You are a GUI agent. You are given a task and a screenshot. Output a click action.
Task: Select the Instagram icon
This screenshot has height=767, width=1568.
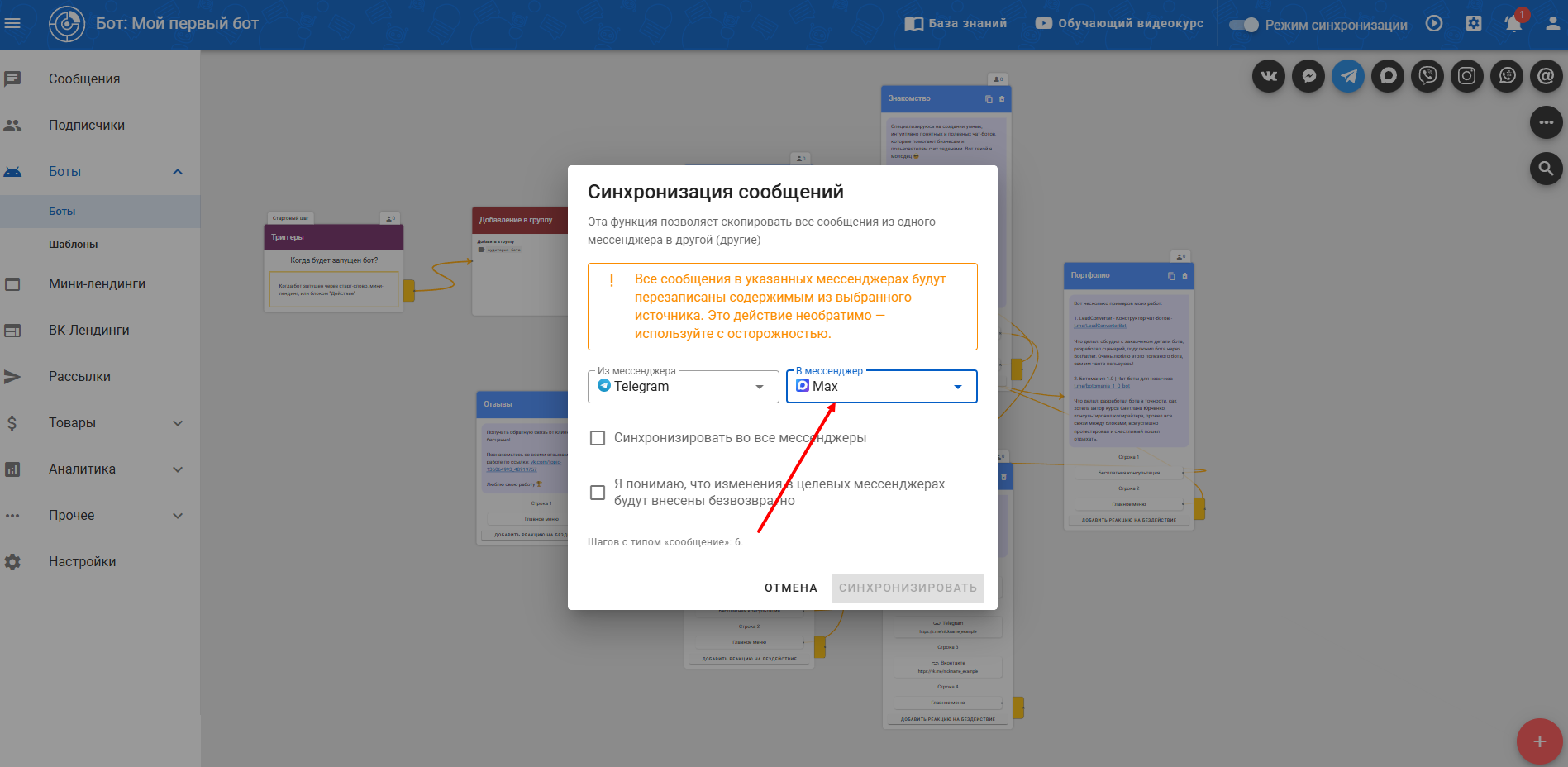pos(1467,77)
